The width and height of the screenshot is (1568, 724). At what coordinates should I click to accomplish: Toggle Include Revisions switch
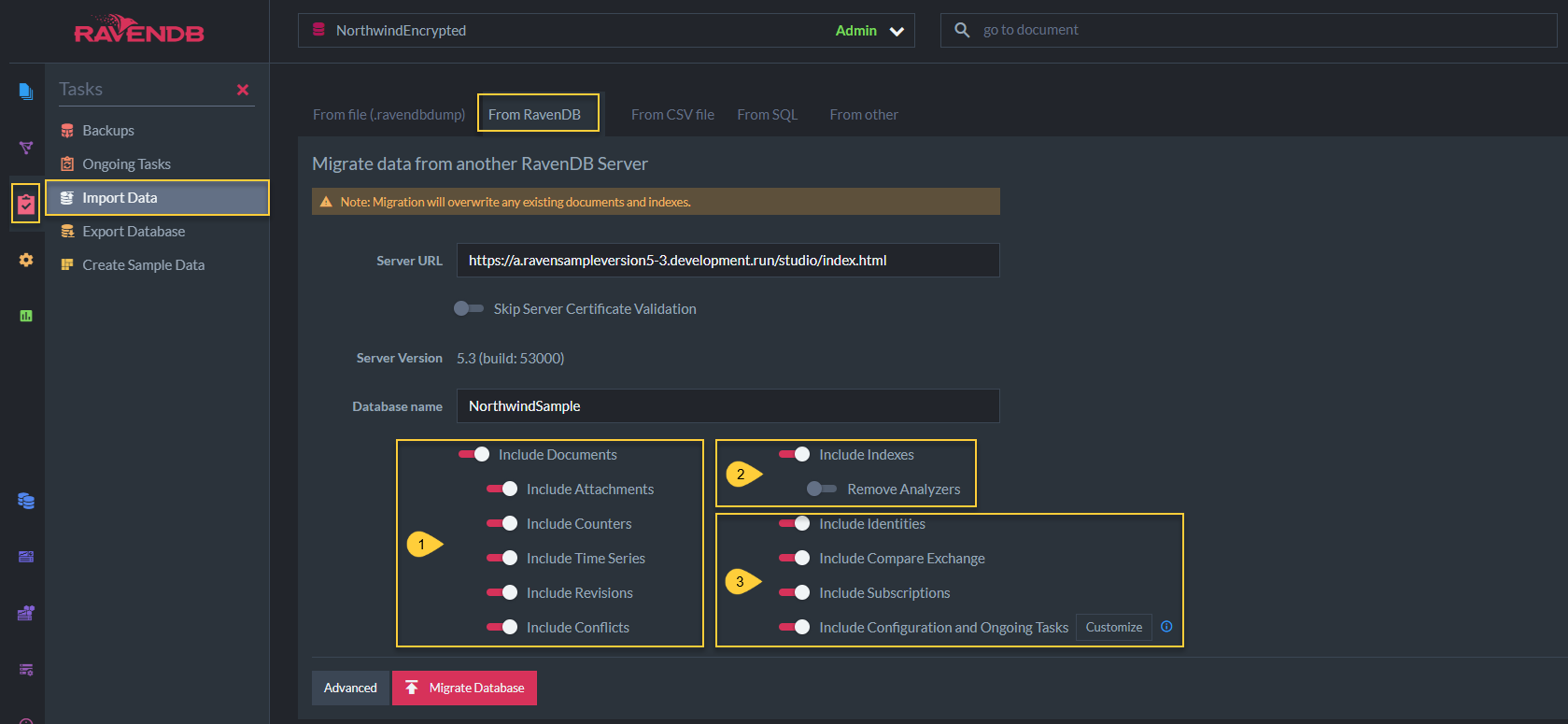[502, 592]
